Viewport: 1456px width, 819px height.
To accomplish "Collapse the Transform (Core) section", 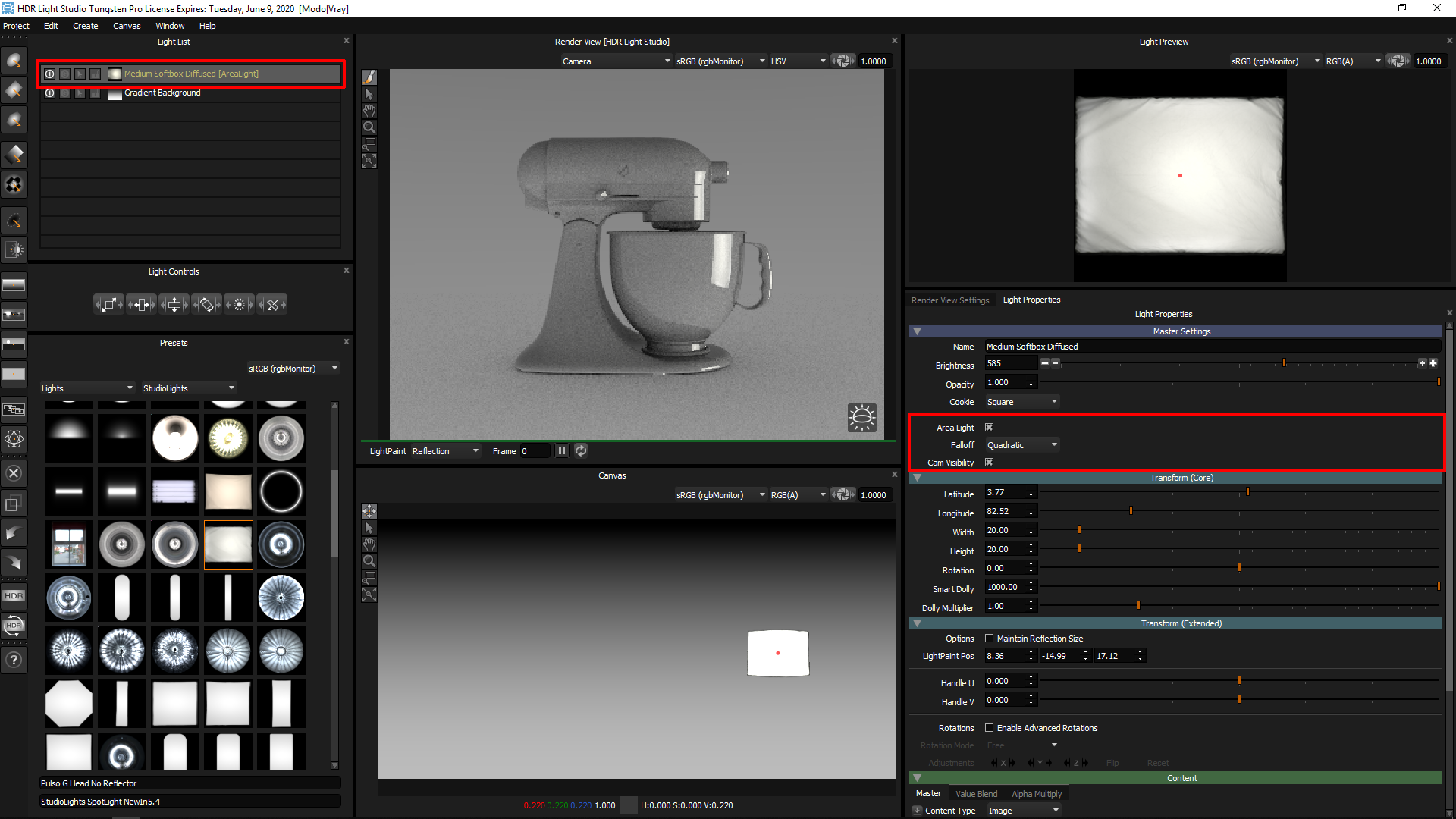I will point(917,479).
